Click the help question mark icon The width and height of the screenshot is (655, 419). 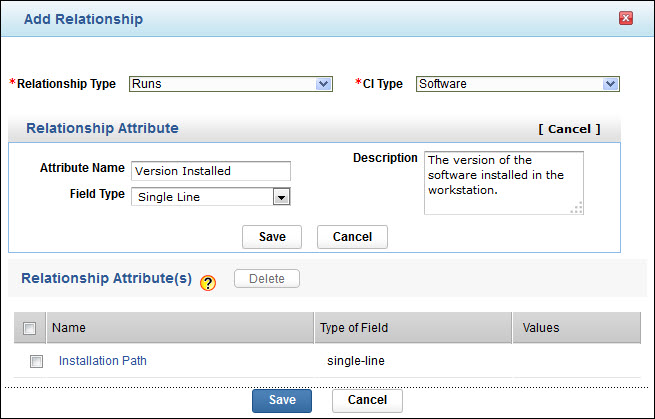pyautogui.click(x=208, y=282)
